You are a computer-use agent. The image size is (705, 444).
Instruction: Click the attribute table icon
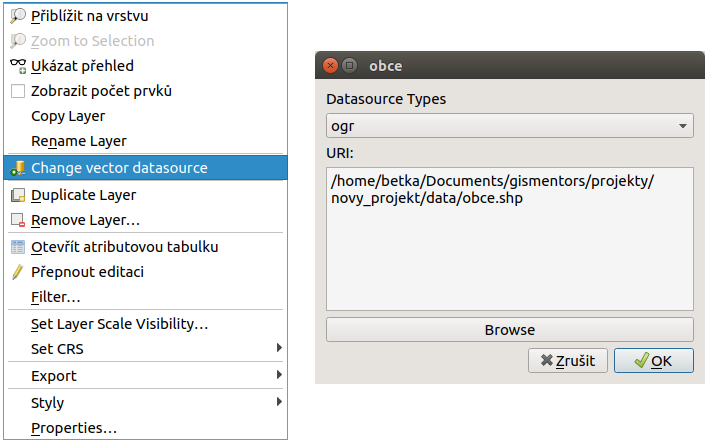tap(18, 247)
